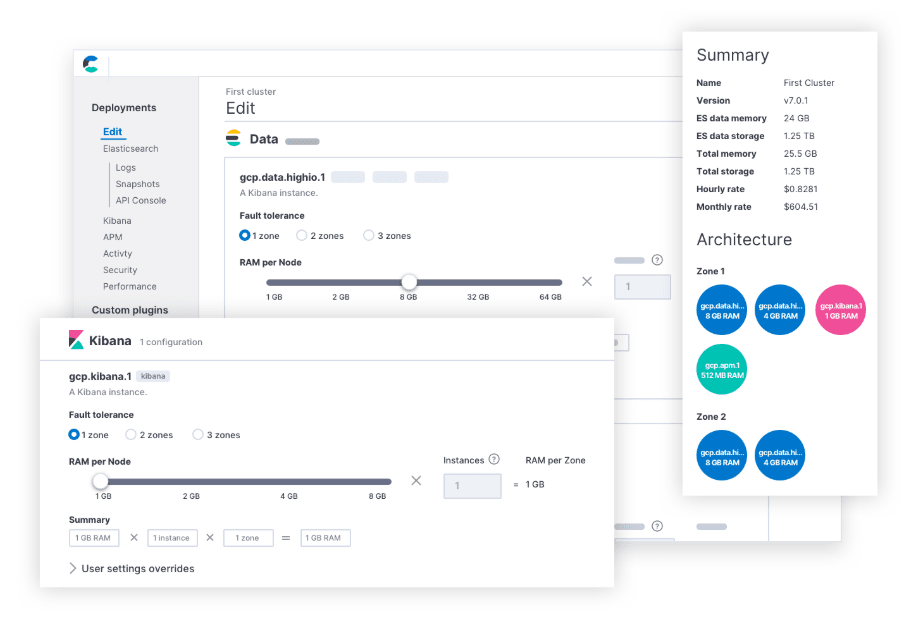
Task: Open the help icon next to Instances
Action: click(494, 459)
